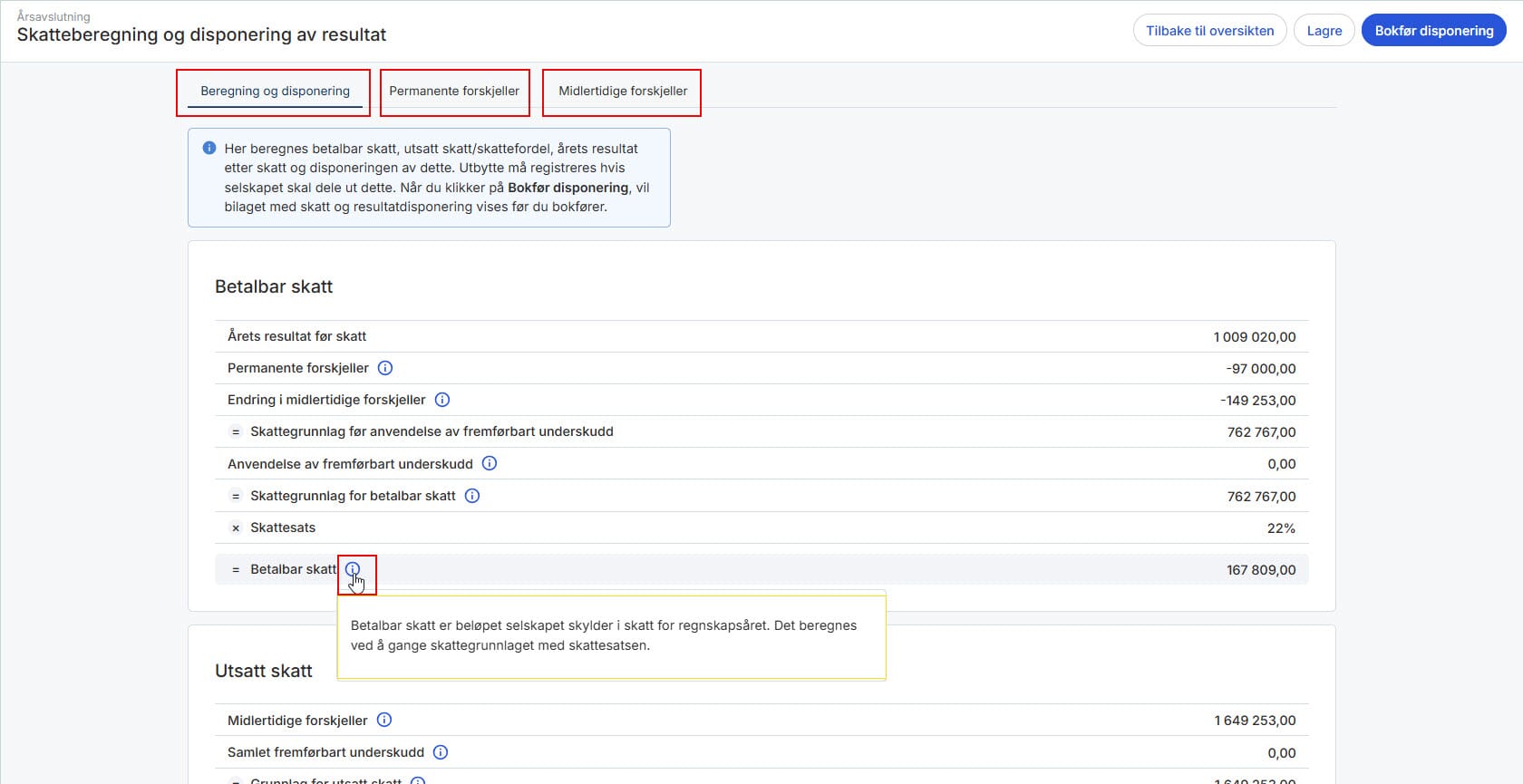This screenshot has height=784, width=1523.
Task: Switch to Beregning og disponering tab
Action: coord(275,91)
